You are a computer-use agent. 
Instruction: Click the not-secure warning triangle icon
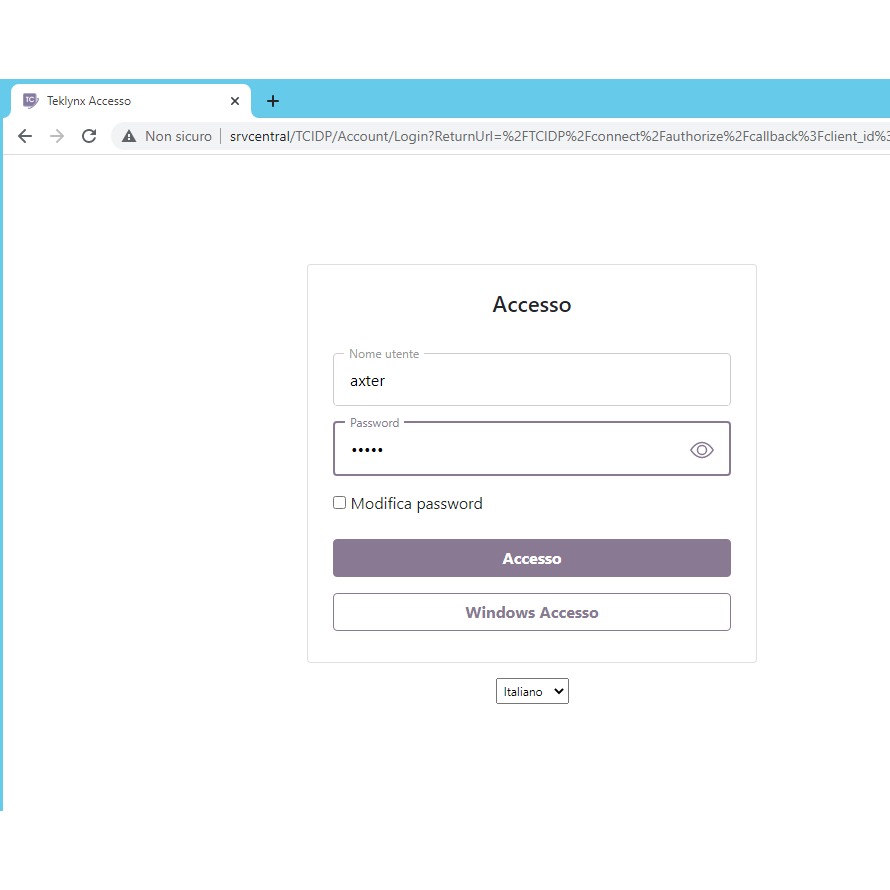(129, 136)
